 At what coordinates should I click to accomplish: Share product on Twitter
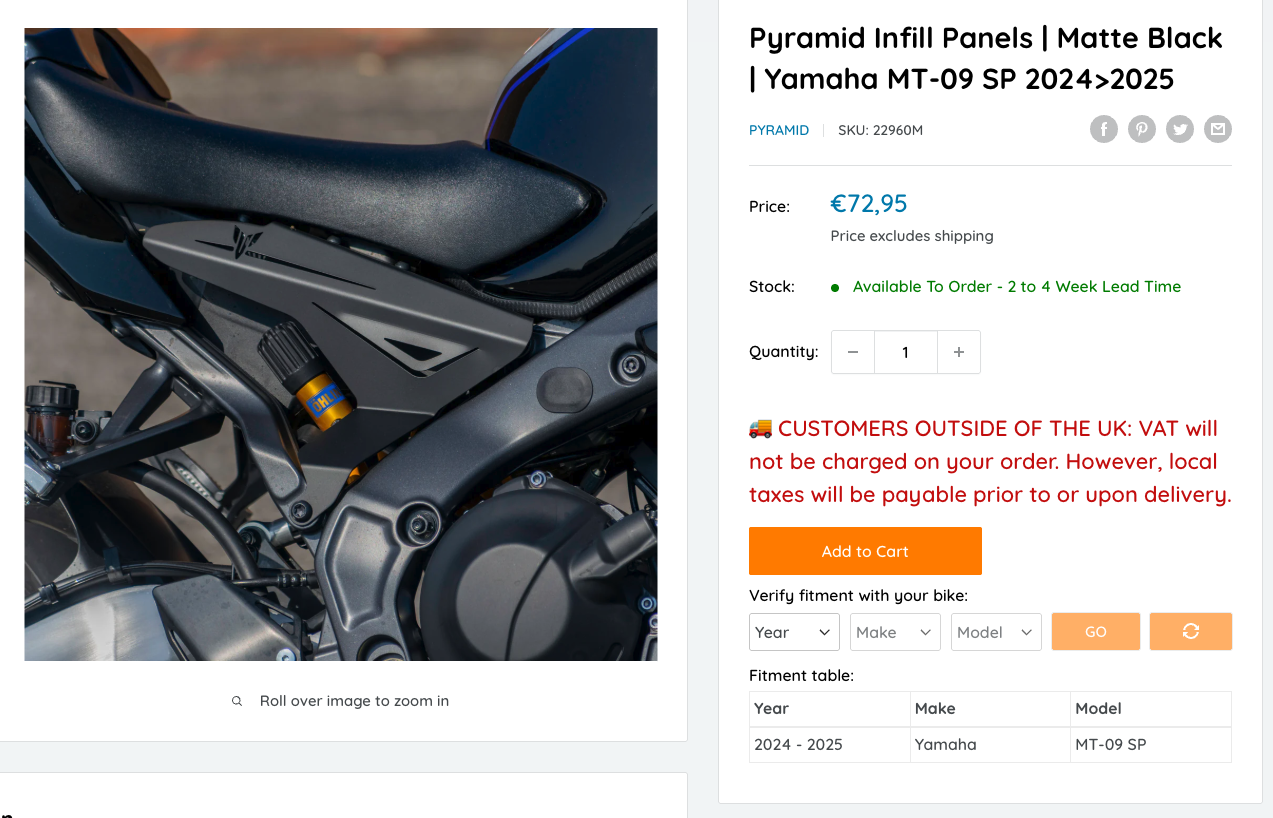1180,129
